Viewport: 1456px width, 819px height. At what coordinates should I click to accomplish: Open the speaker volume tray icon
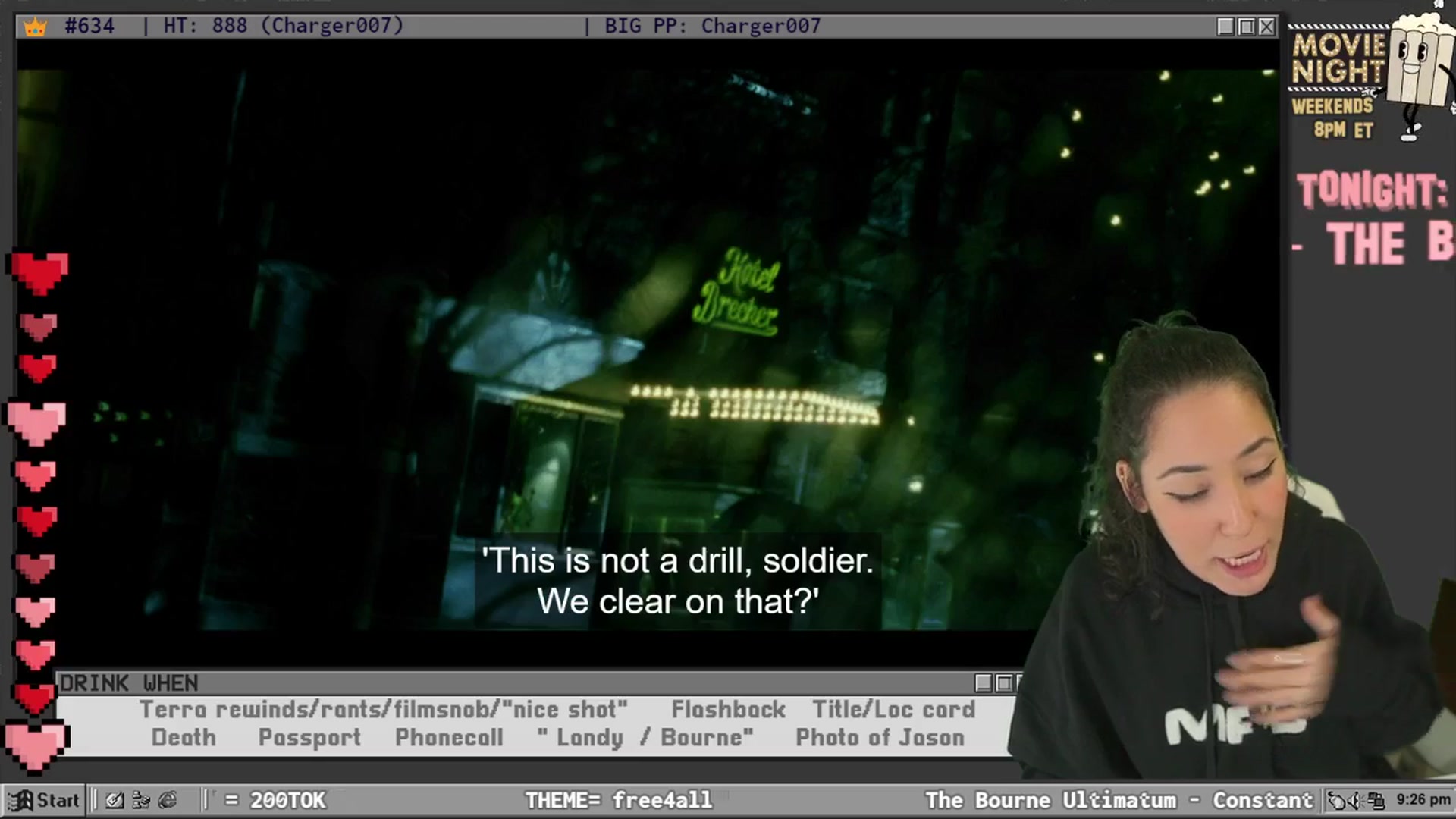pos(1357,800)
